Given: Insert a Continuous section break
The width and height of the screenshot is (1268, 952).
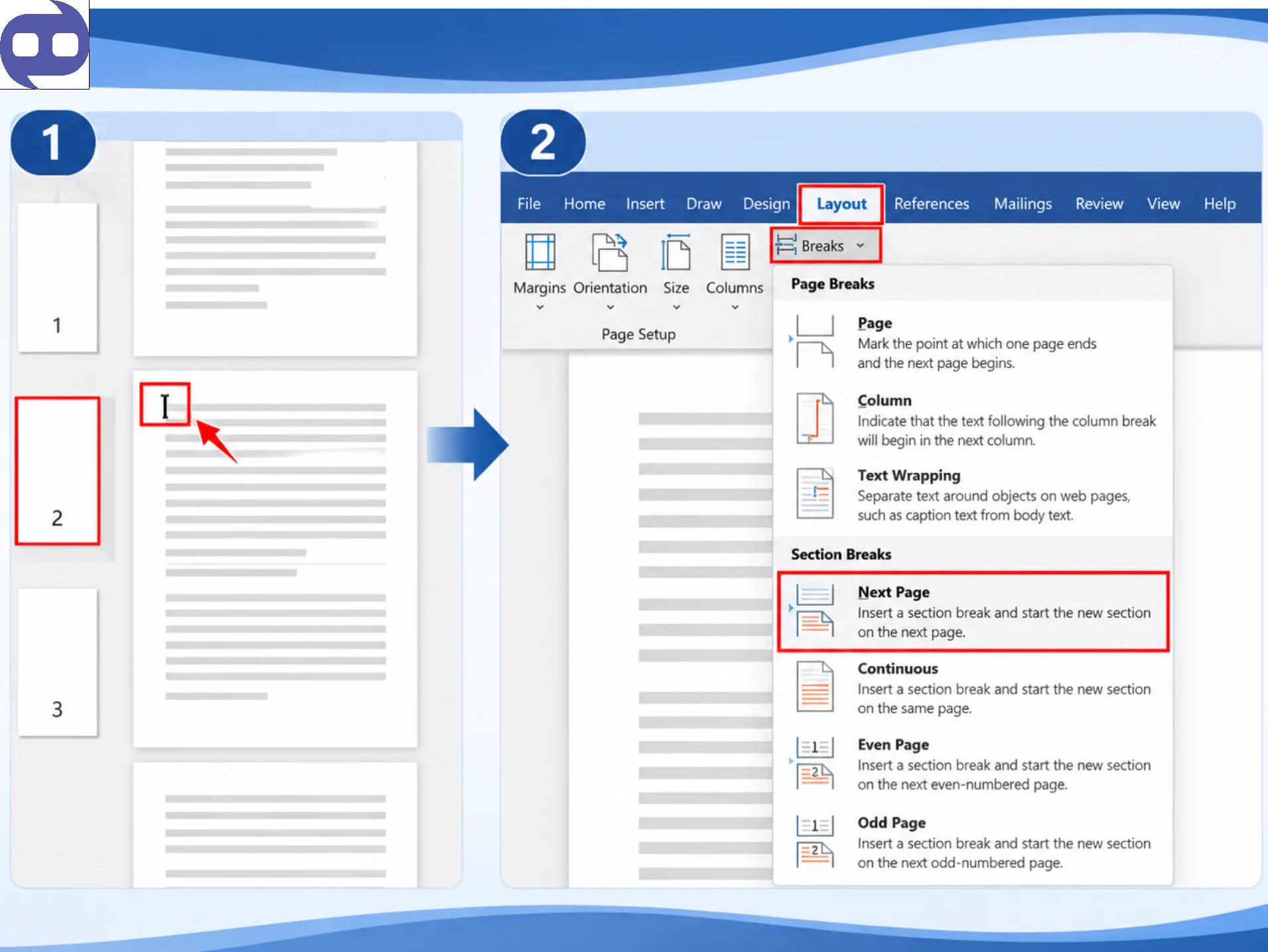Looking at the screenshot, I should (973, 687).
